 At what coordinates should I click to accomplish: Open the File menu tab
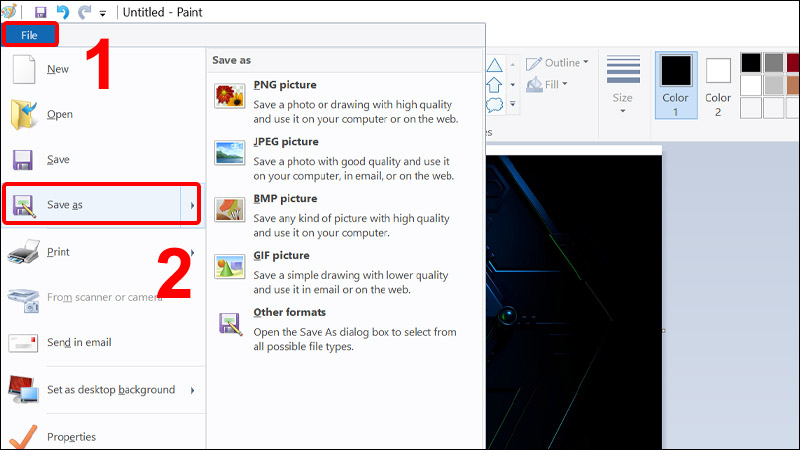[30, 35]
